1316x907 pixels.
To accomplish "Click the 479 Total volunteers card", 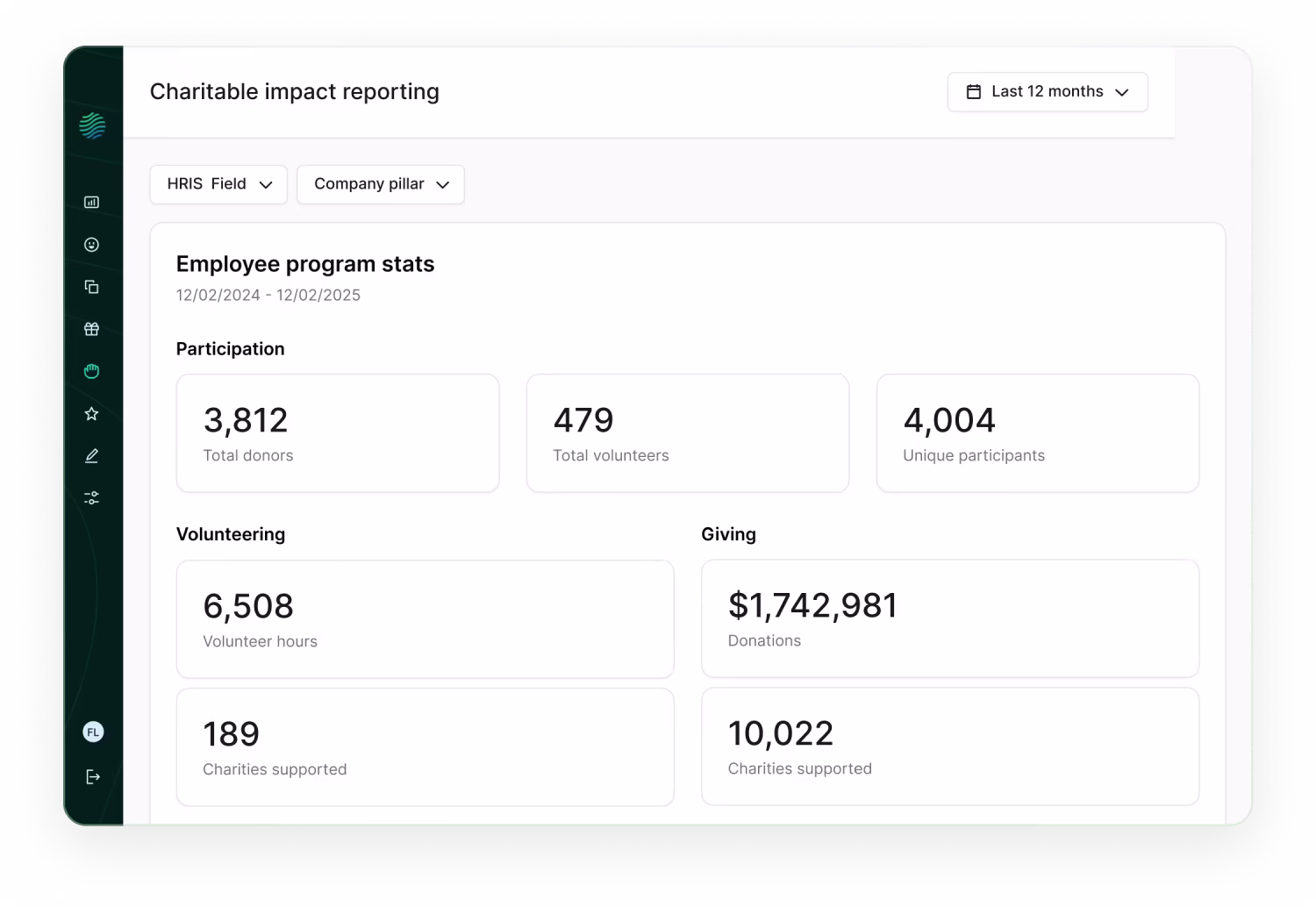I will (x=688, y=433).
